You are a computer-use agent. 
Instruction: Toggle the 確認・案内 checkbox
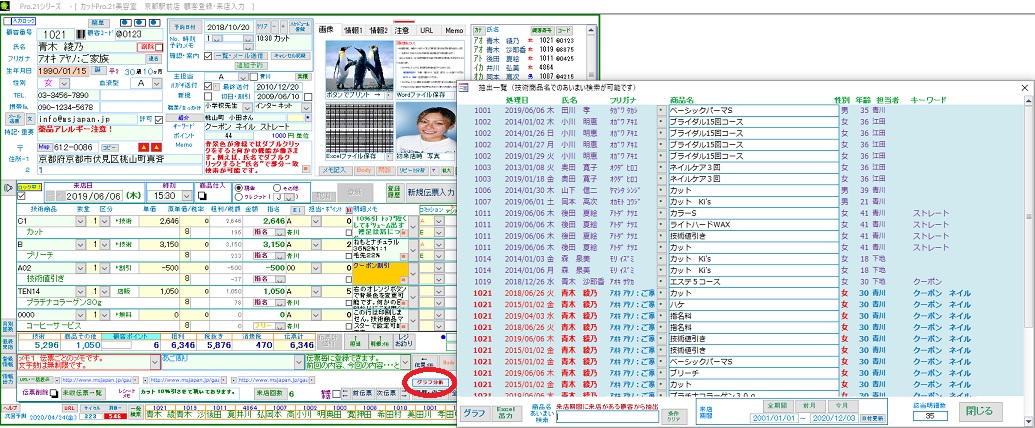209,56
